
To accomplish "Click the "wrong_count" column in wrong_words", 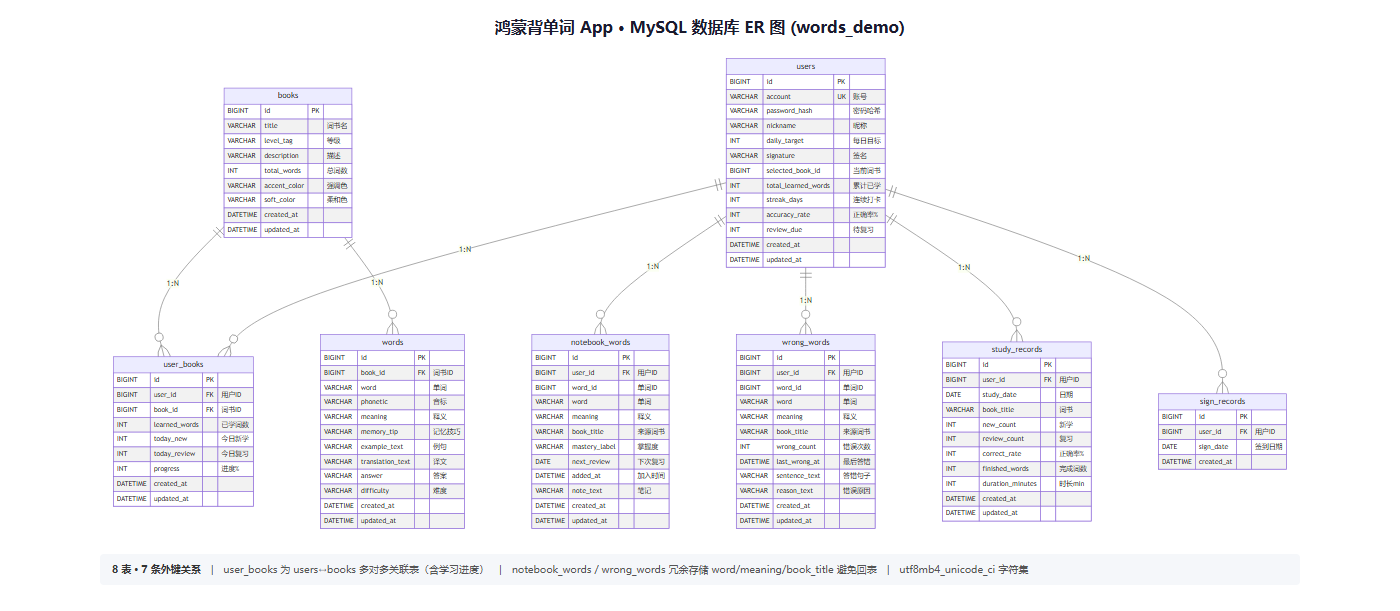I will [x=806, y=446].
